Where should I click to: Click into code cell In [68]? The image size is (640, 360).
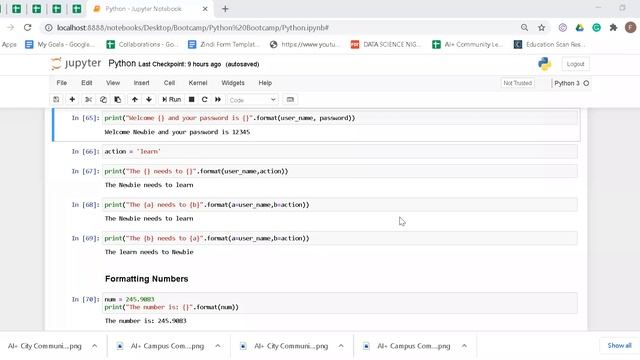(340, 205)
